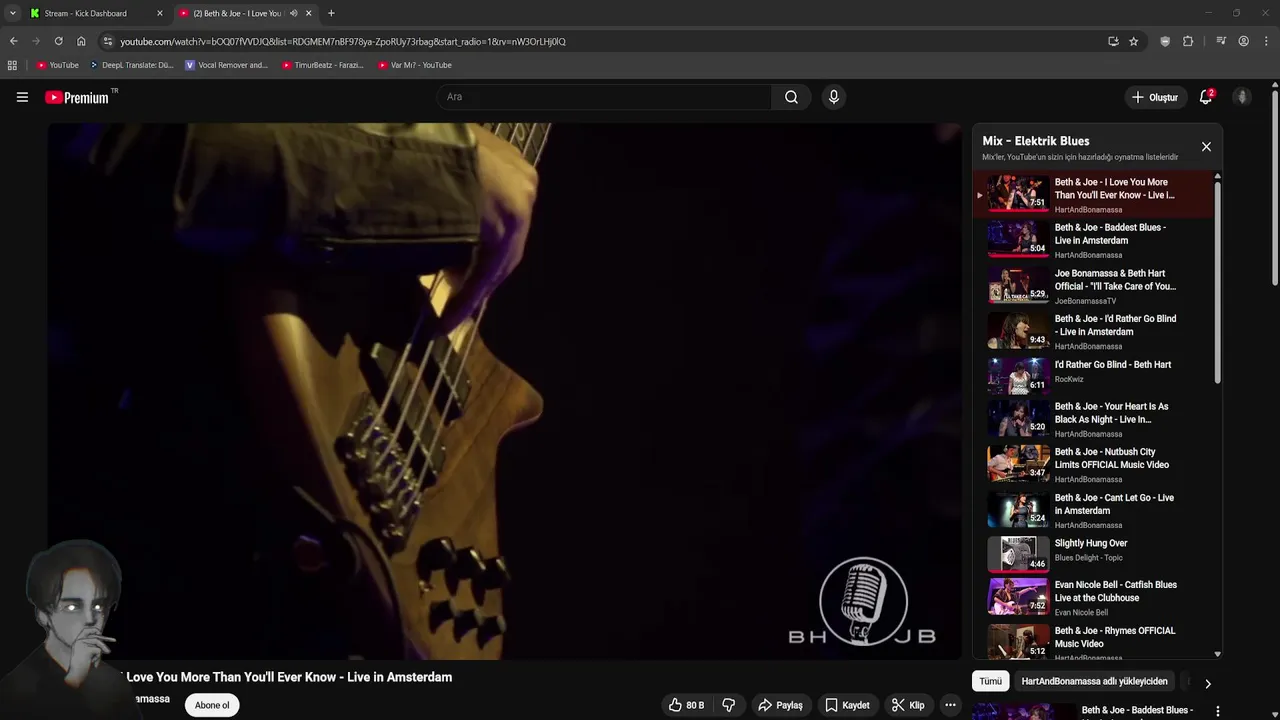Open the Oluştur create menu
The image size is (1280, 720).
click(1155, 97)
